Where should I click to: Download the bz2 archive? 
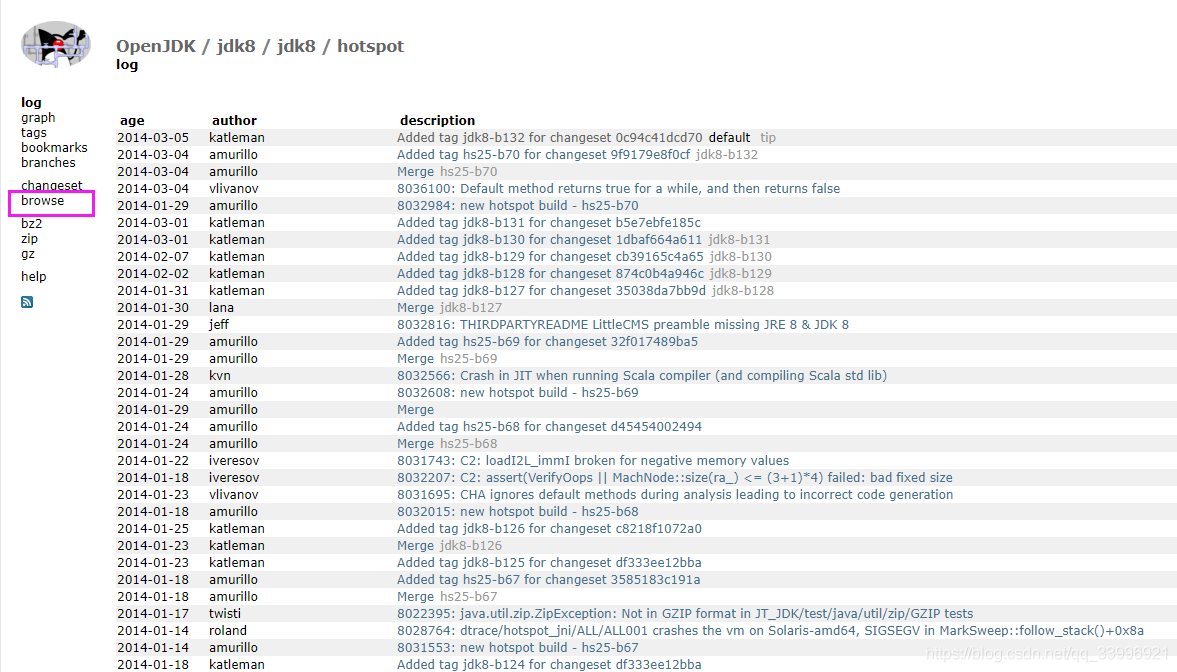[32, 224]
